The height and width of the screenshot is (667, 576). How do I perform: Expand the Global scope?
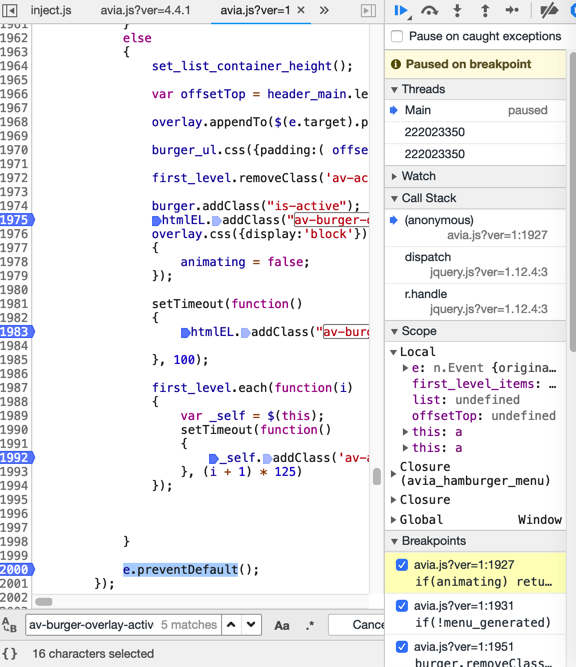point(394,520)
